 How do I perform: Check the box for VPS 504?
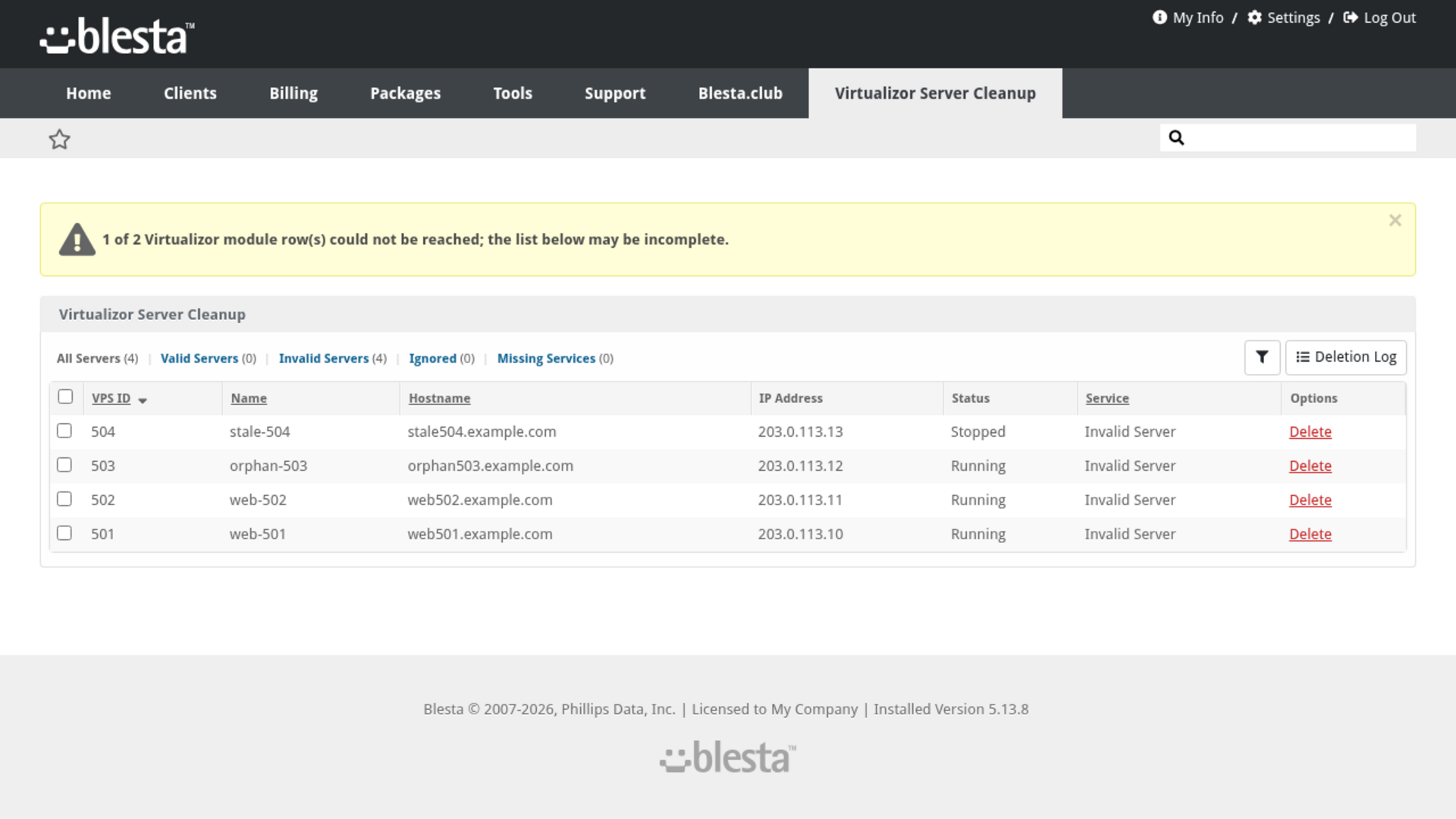[x=64, y=431]
